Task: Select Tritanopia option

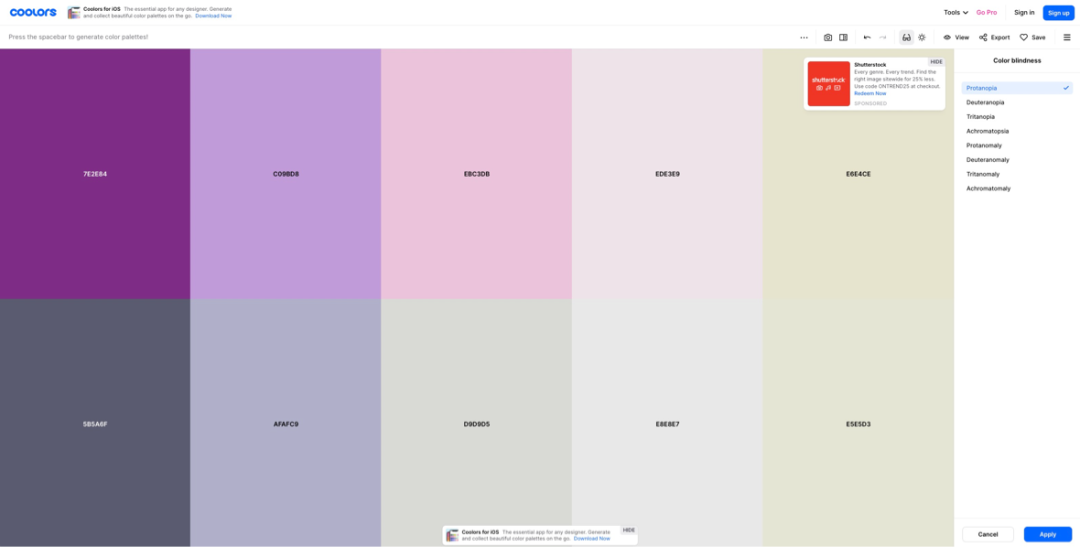Action: click(x=1017, y=116)
